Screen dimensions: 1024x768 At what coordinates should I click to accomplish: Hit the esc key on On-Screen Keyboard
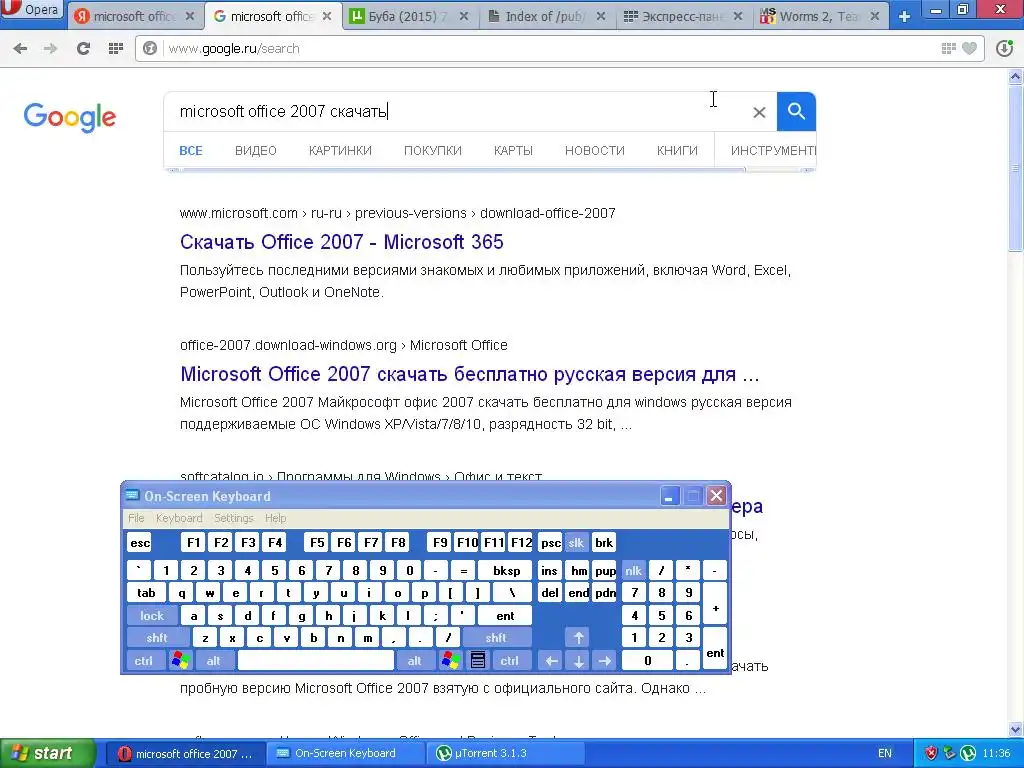pyautogui.click(x=140, y=543)
